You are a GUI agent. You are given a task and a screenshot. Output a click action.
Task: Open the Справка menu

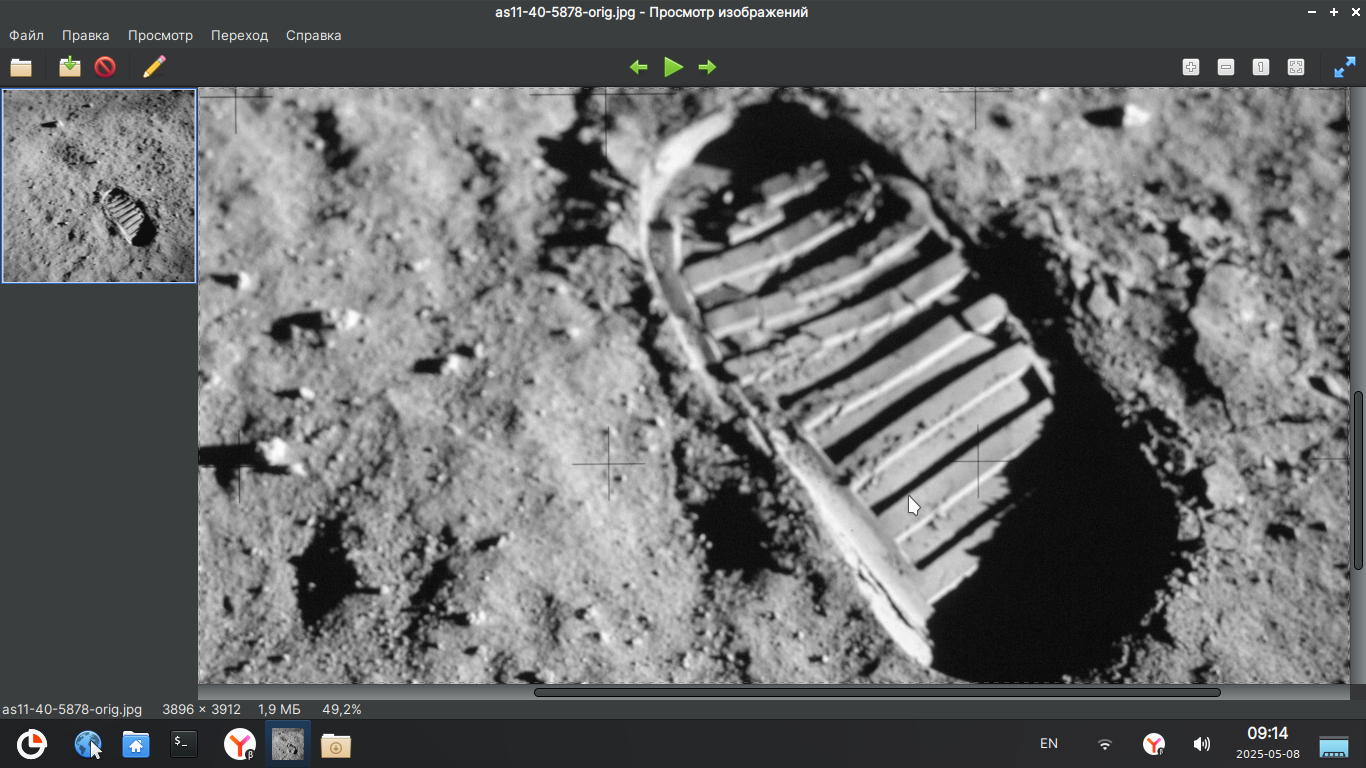314,35
